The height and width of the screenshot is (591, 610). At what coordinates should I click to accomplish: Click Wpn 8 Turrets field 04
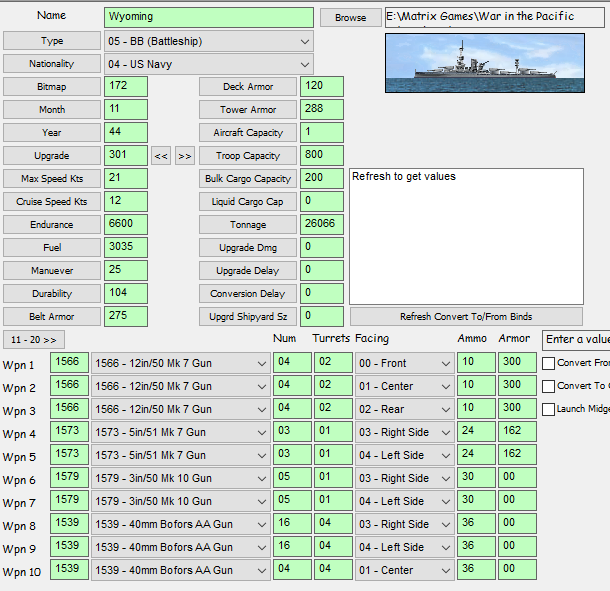[x=333, y=523]
